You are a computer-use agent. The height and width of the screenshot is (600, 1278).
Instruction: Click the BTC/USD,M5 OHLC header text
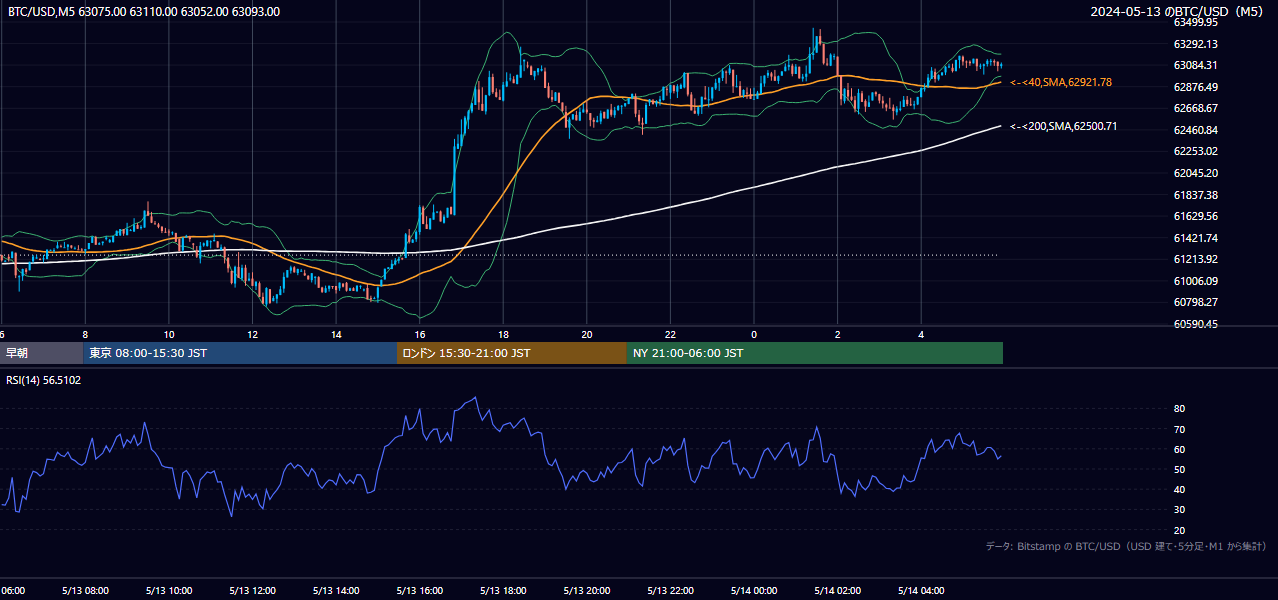[x=144, y=12]
